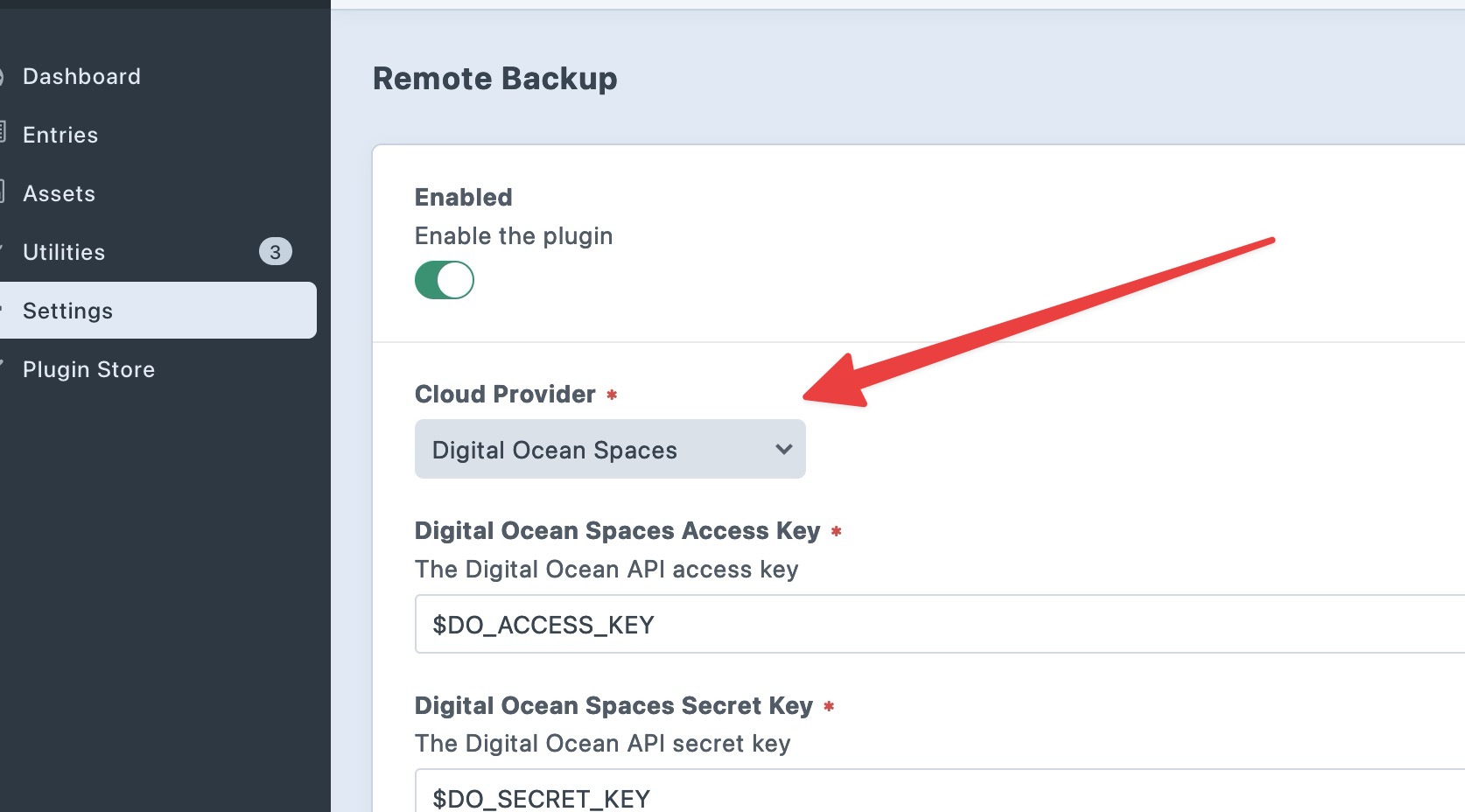The height and width of the screenshot is (812, 1465).
Task: Click the Remote Backup page heading
Action: click(495, 79)
